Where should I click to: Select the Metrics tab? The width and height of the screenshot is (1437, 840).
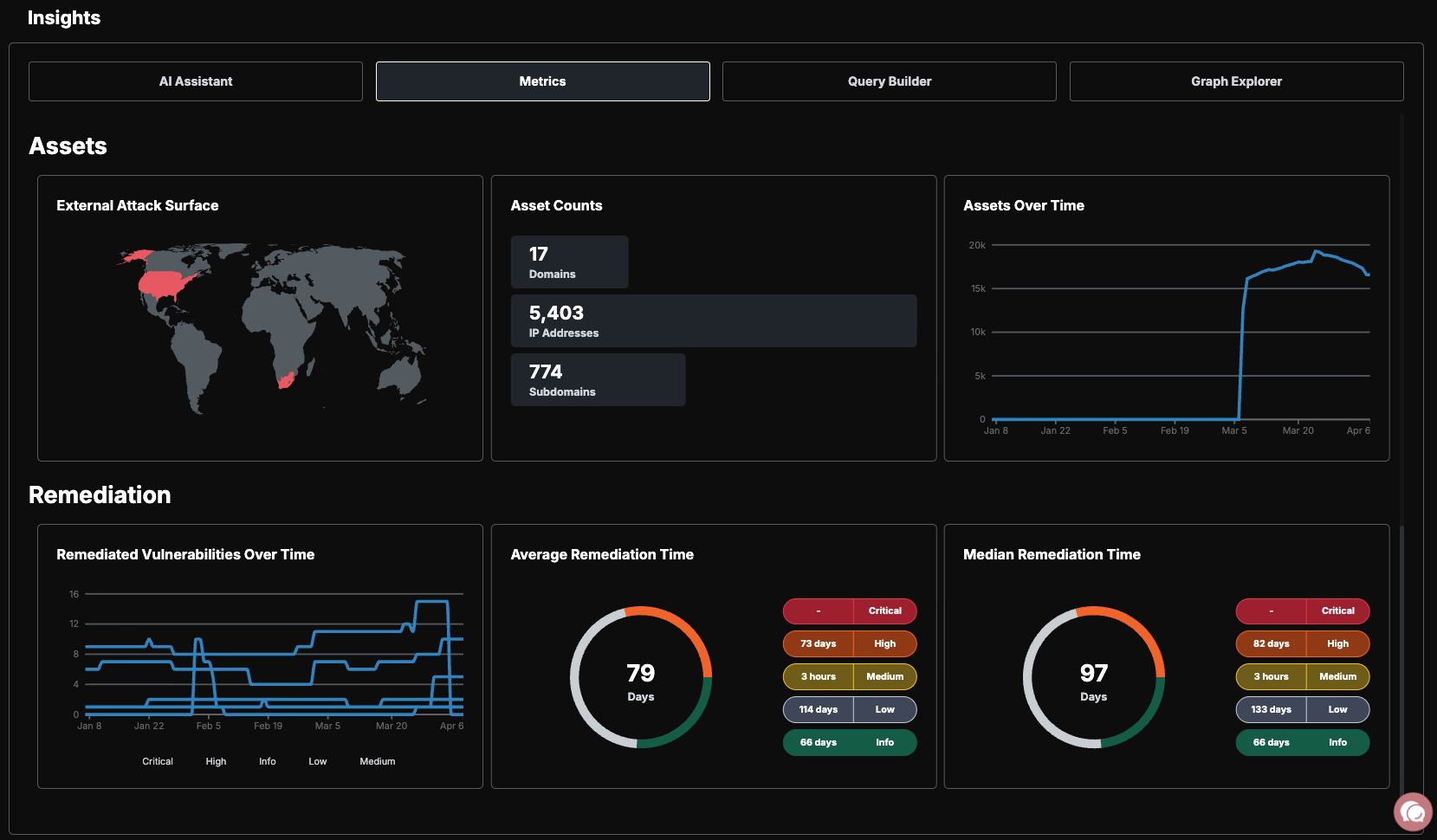coord(543,81)
